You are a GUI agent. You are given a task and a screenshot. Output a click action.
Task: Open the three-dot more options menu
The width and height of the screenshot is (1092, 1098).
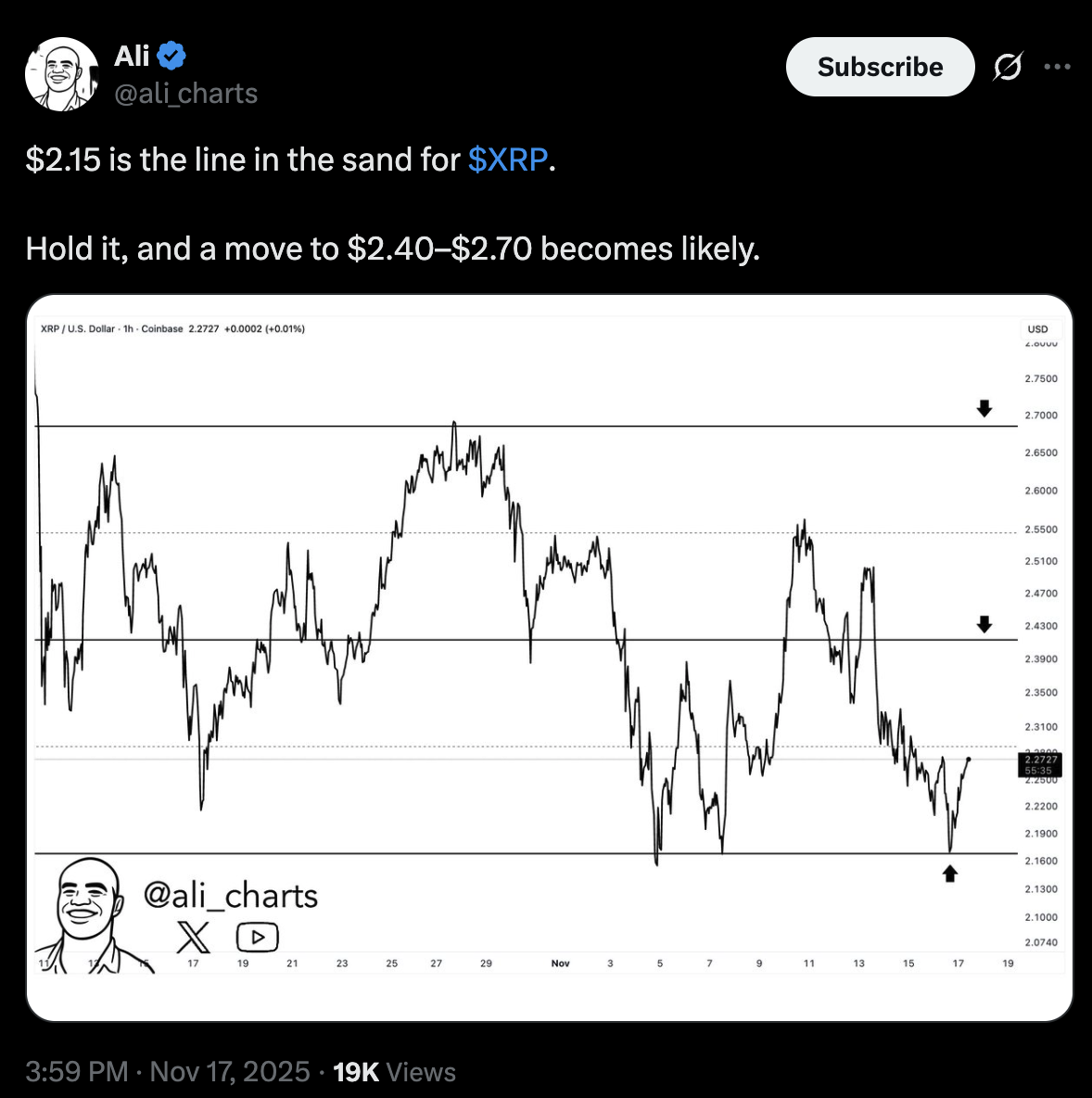click(1057, 67)
